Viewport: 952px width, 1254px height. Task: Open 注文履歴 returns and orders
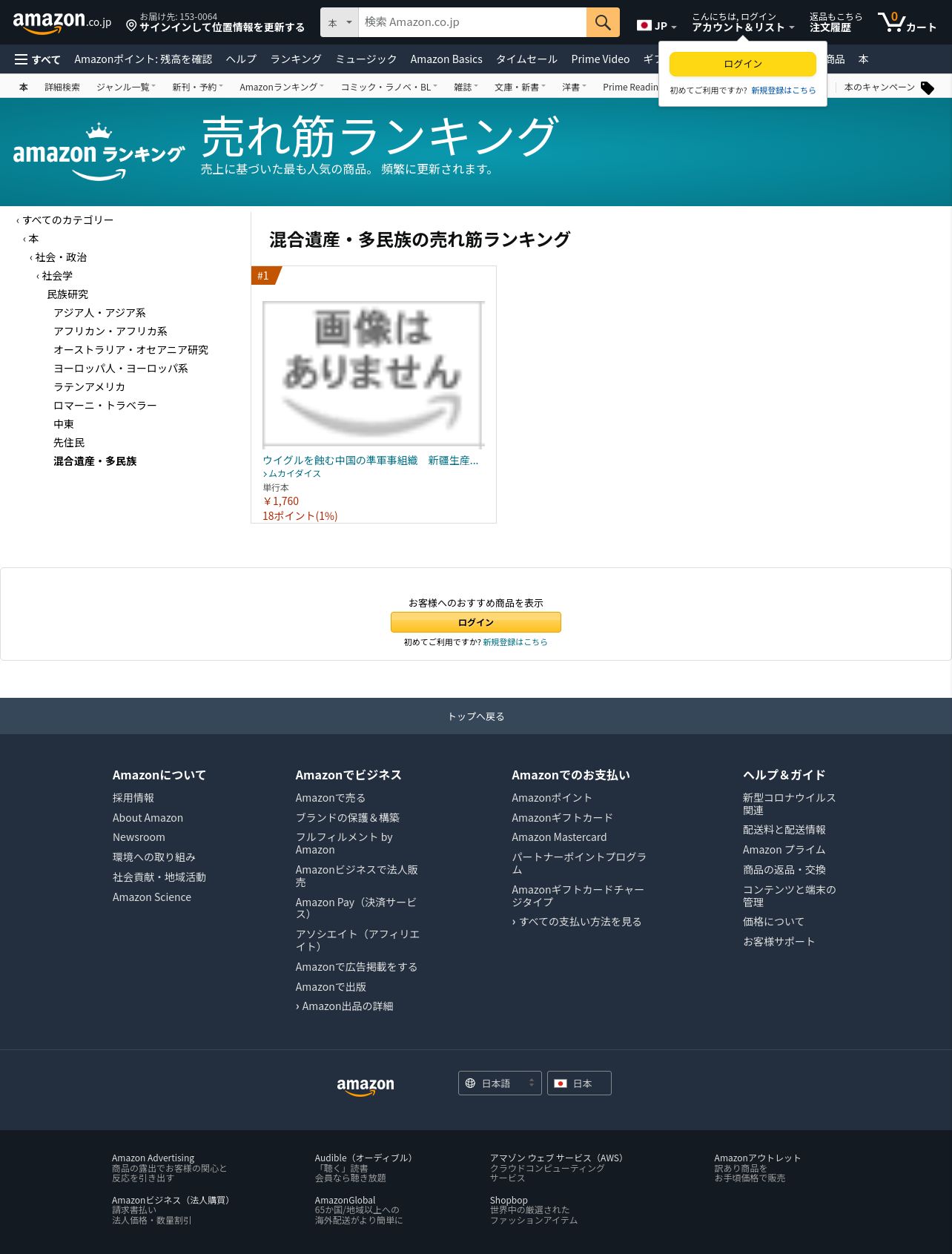pyautogui.click(x=836, y=22)
